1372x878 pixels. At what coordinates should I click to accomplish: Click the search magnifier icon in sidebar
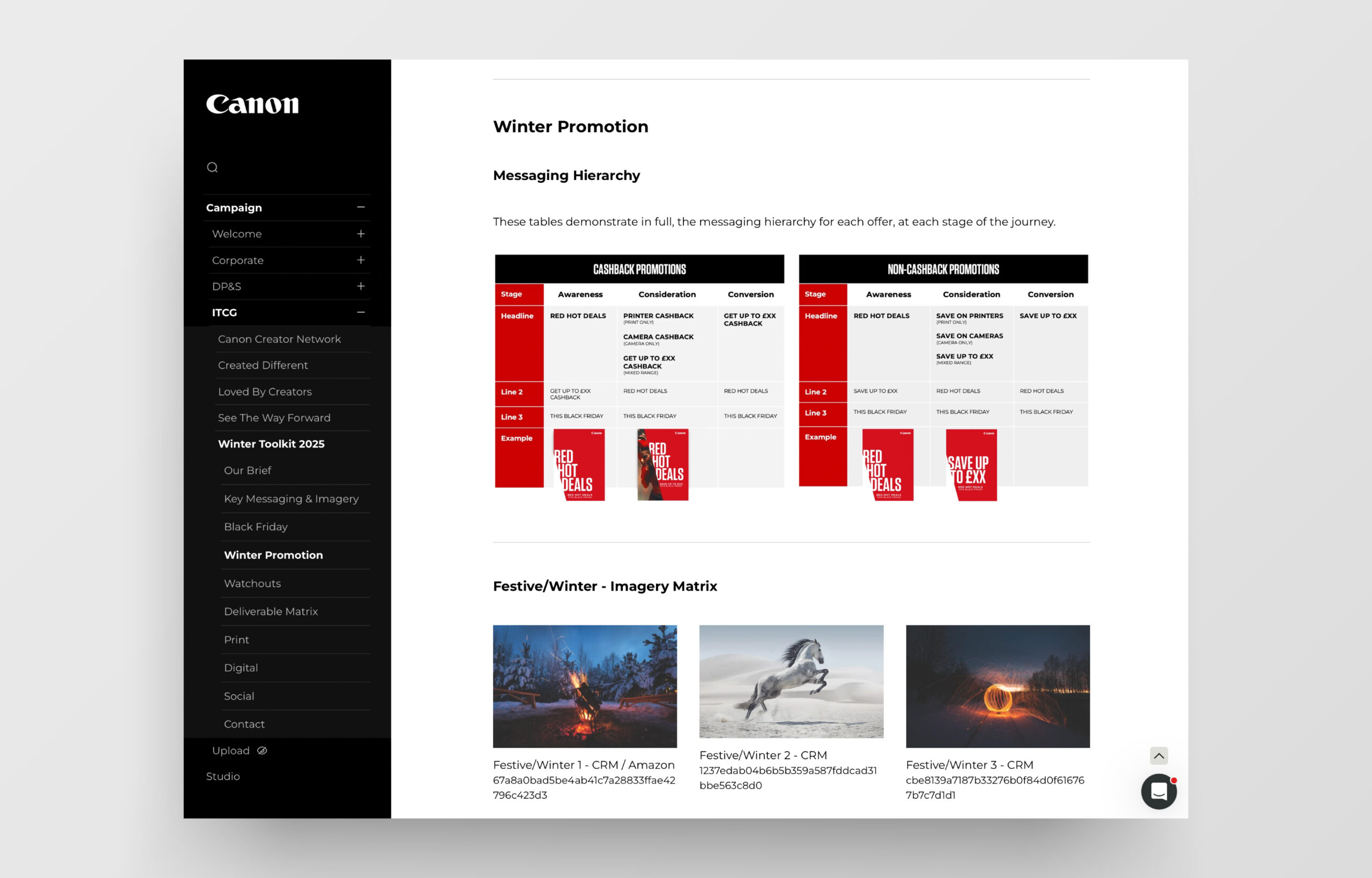point(212,167)
